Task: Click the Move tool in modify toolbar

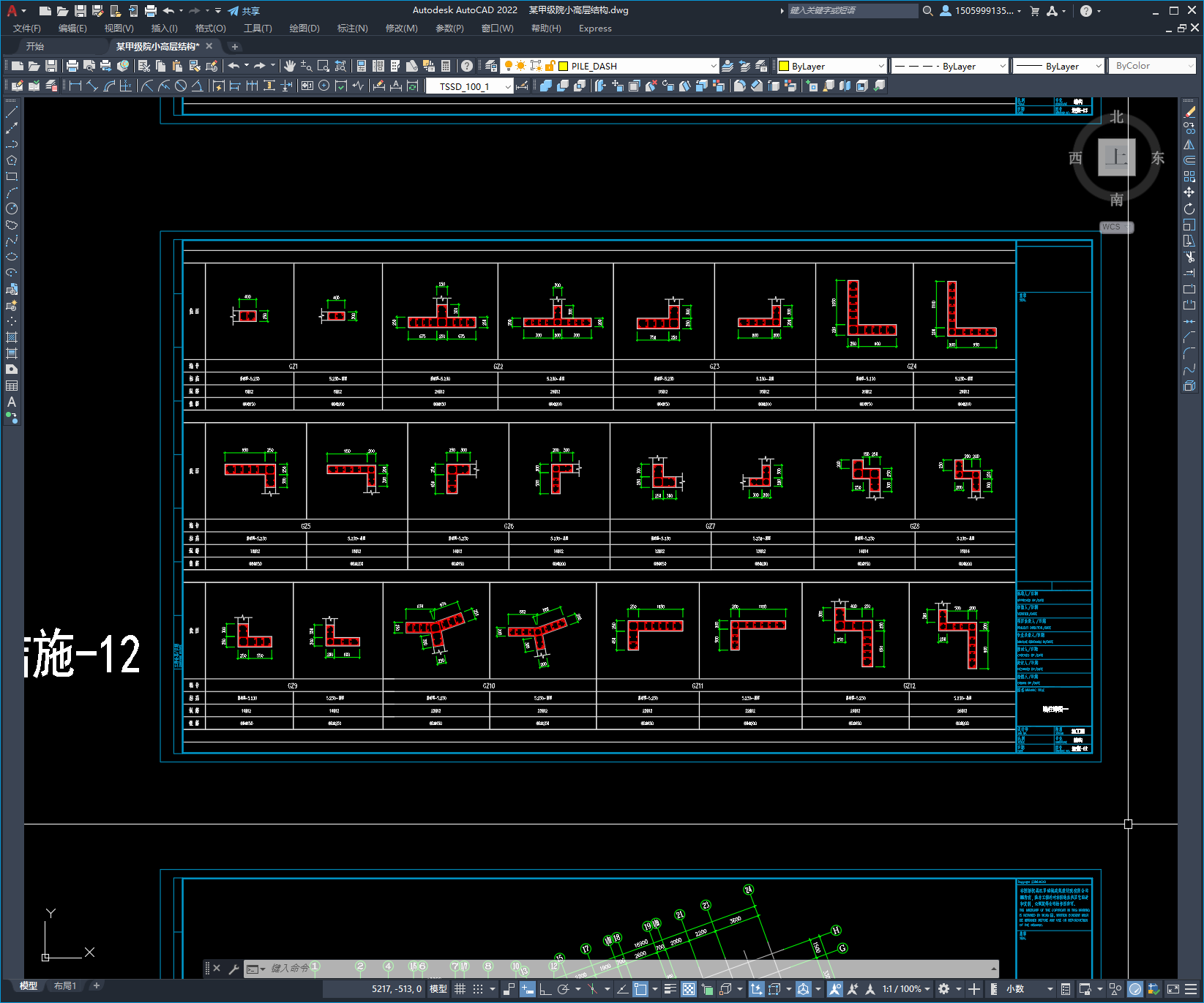Action: [x=1189, y=192]
